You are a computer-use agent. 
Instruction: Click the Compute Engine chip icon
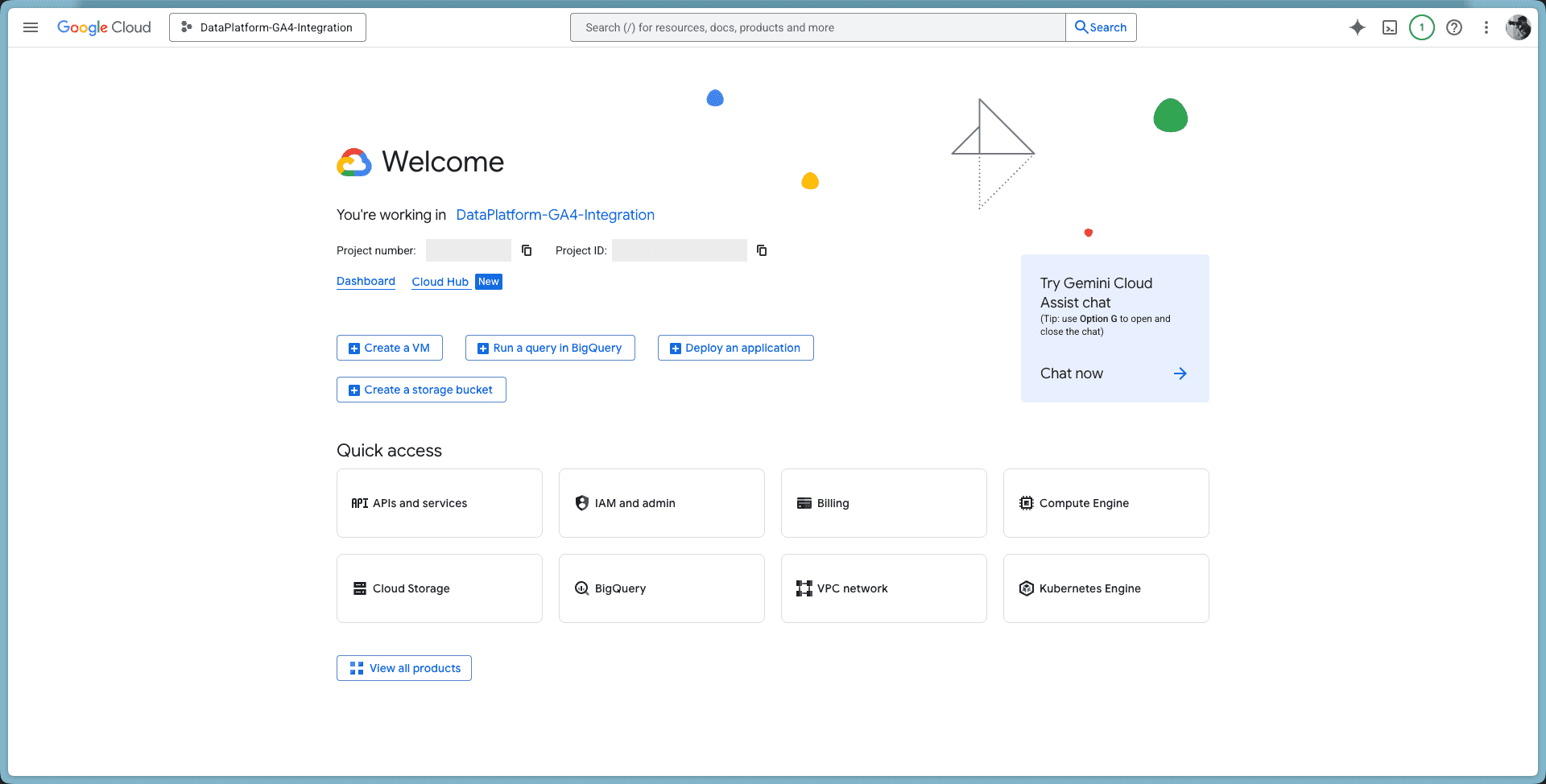pyautogui.click(x=1027, y=503)
